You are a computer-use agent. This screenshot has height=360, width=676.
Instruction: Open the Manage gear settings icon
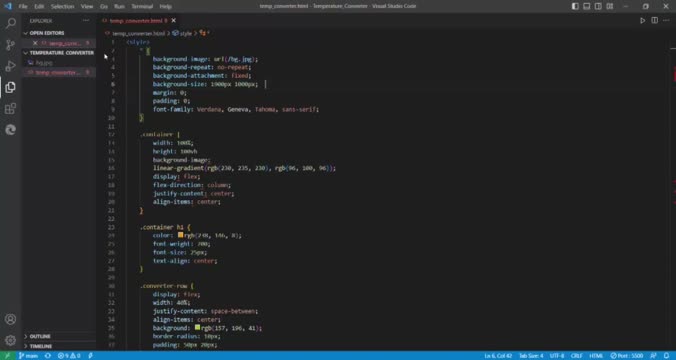click(11, 341)
